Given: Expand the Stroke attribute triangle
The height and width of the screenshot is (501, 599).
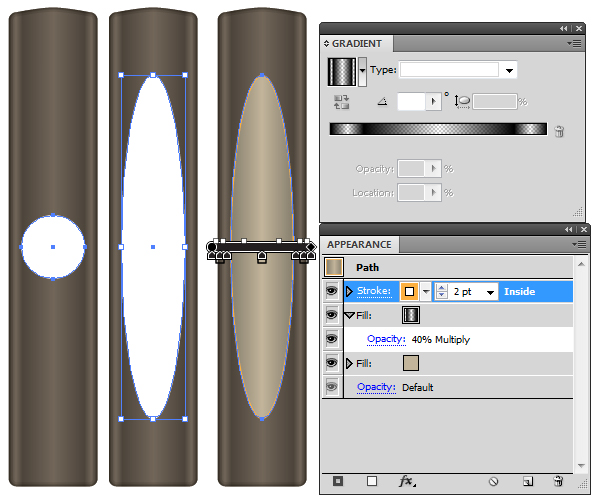Looking at the screenshot, I should tap(349, 292).
